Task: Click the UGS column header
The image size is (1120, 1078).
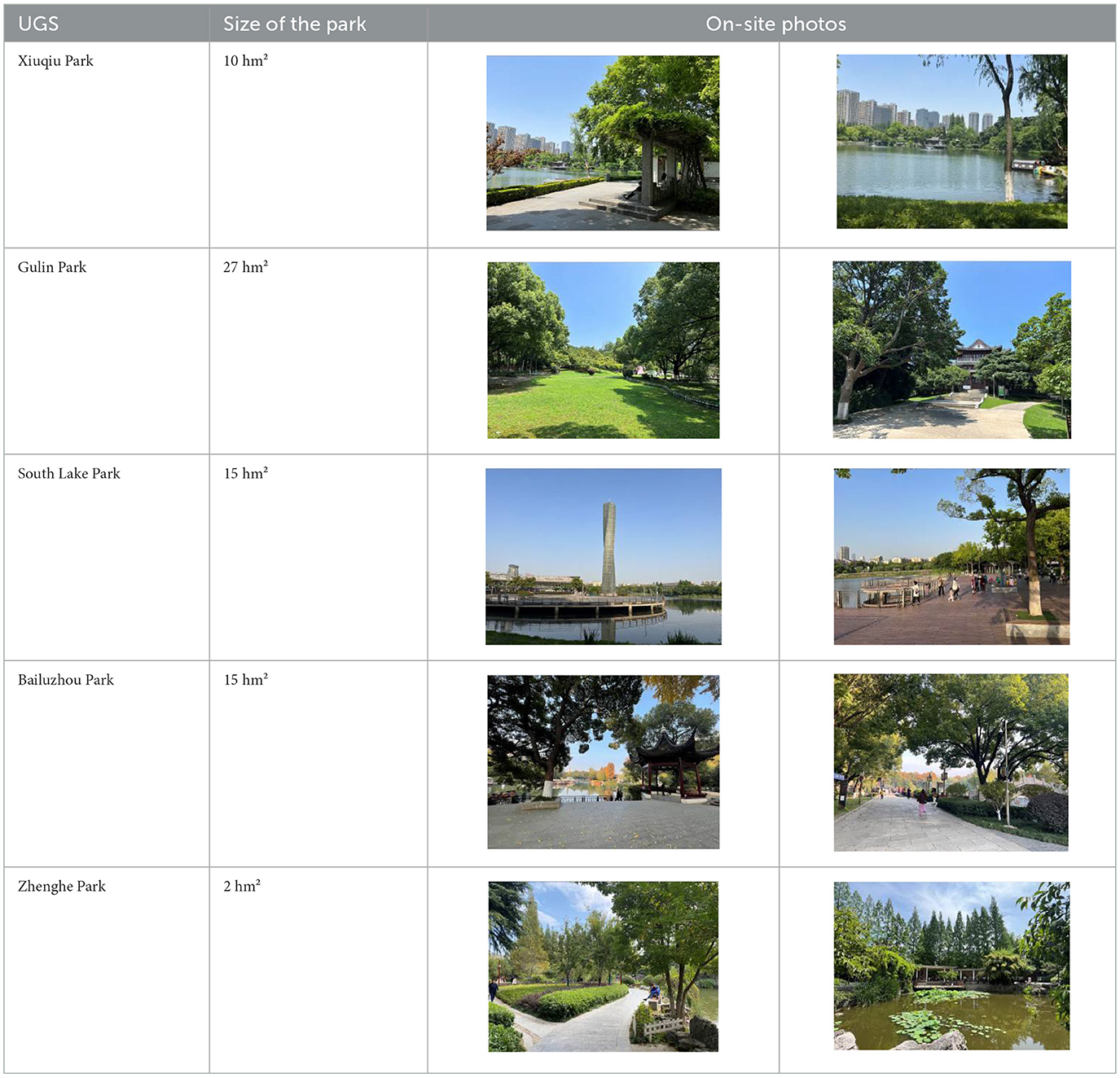Action: pos(38,24)
